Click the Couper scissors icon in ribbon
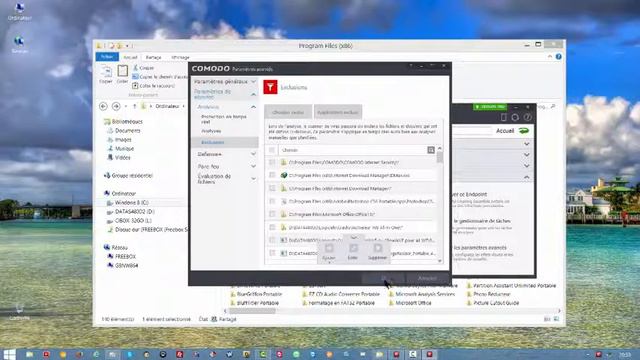Screen dimensions: 640x360 (136, 68)
